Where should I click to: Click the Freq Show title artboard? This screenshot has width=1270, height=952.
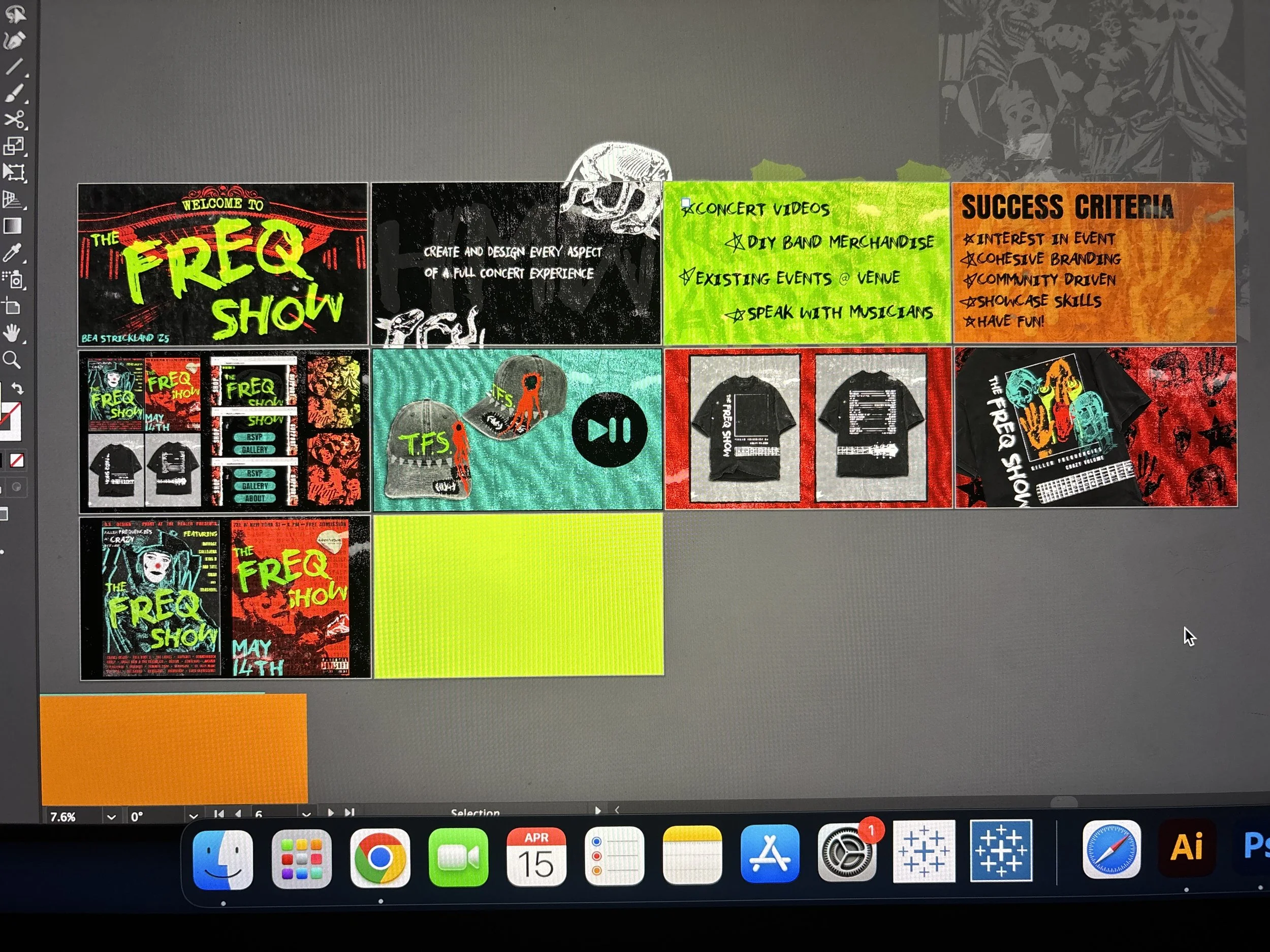[x=222, y=264]
